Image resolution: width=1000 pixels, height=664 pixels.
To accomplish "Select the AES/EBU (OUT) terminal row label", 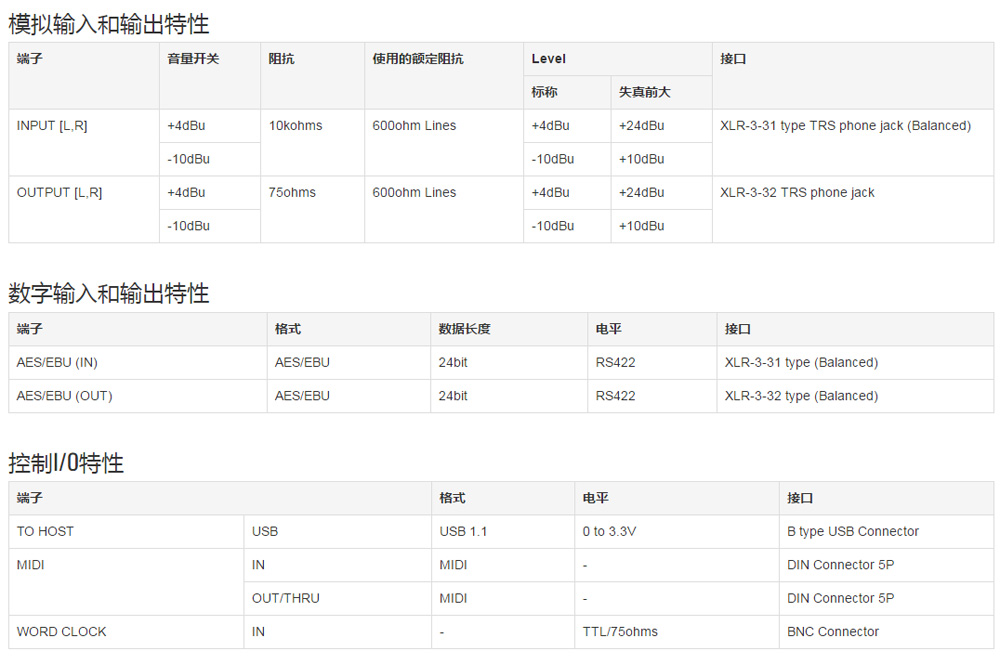I will click(x=64, y=396).
